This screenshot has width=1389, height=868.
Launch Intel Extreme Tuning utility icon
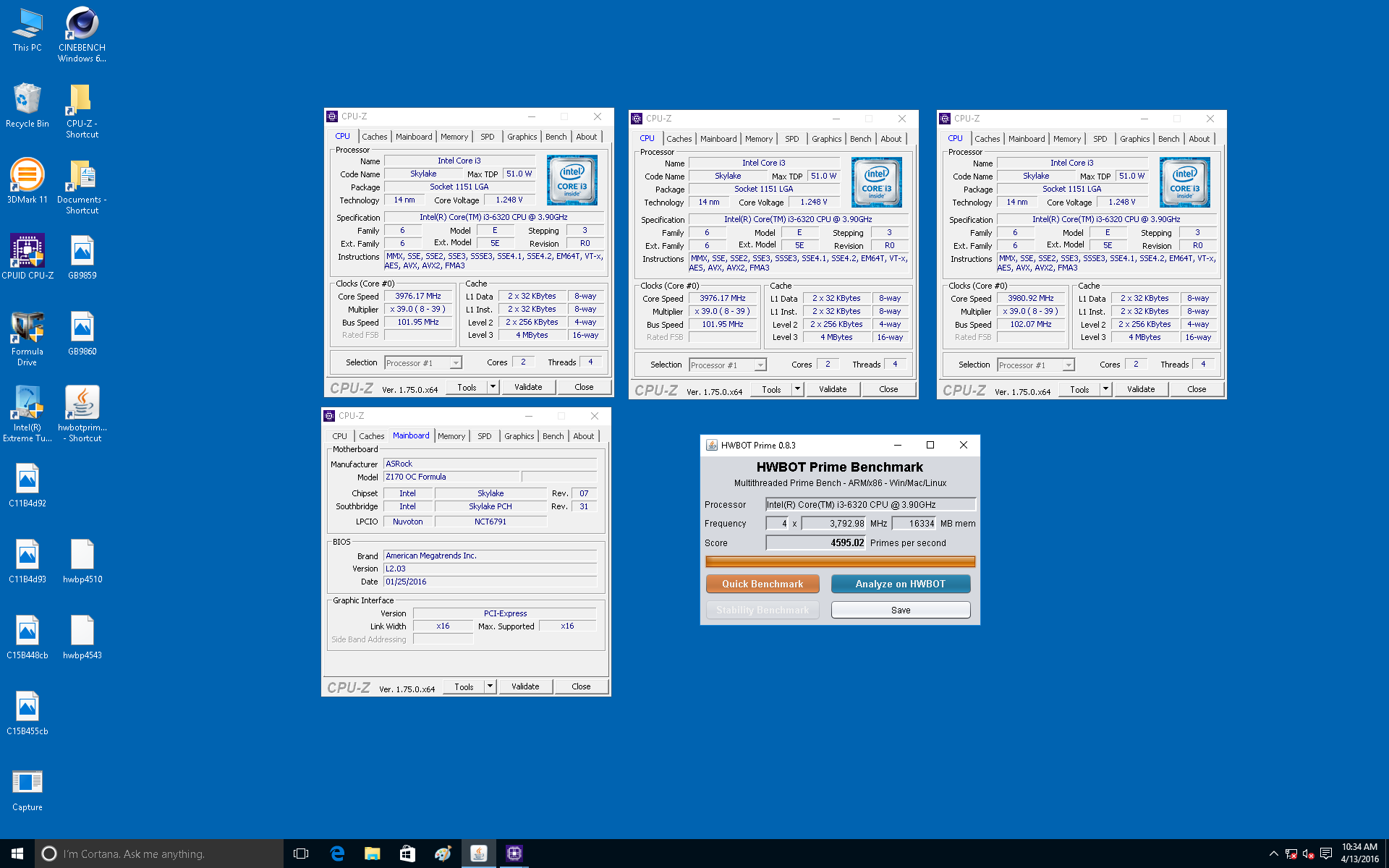pyautogui.click(x=27, y=414)
